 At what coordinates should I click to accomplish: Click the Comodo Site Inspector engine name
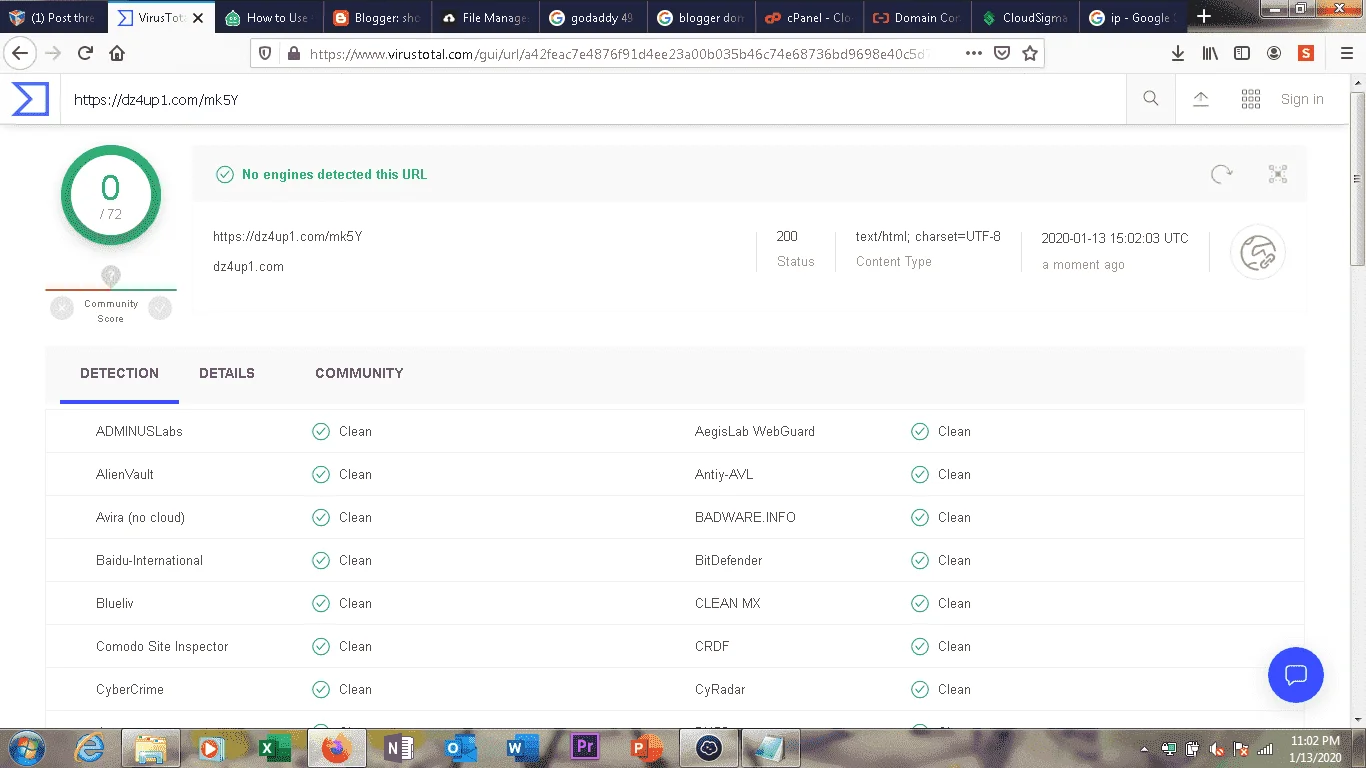[162, 646]
